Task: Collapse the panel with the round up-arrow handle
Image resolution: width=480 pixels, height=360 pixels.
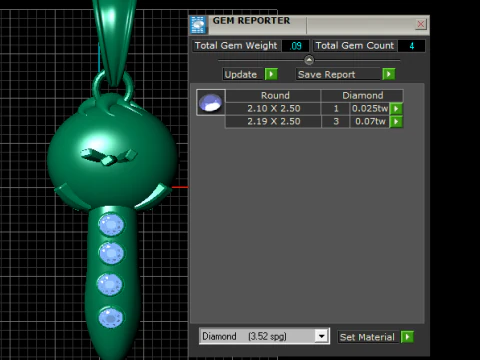Action: click(x=309, y=60)
